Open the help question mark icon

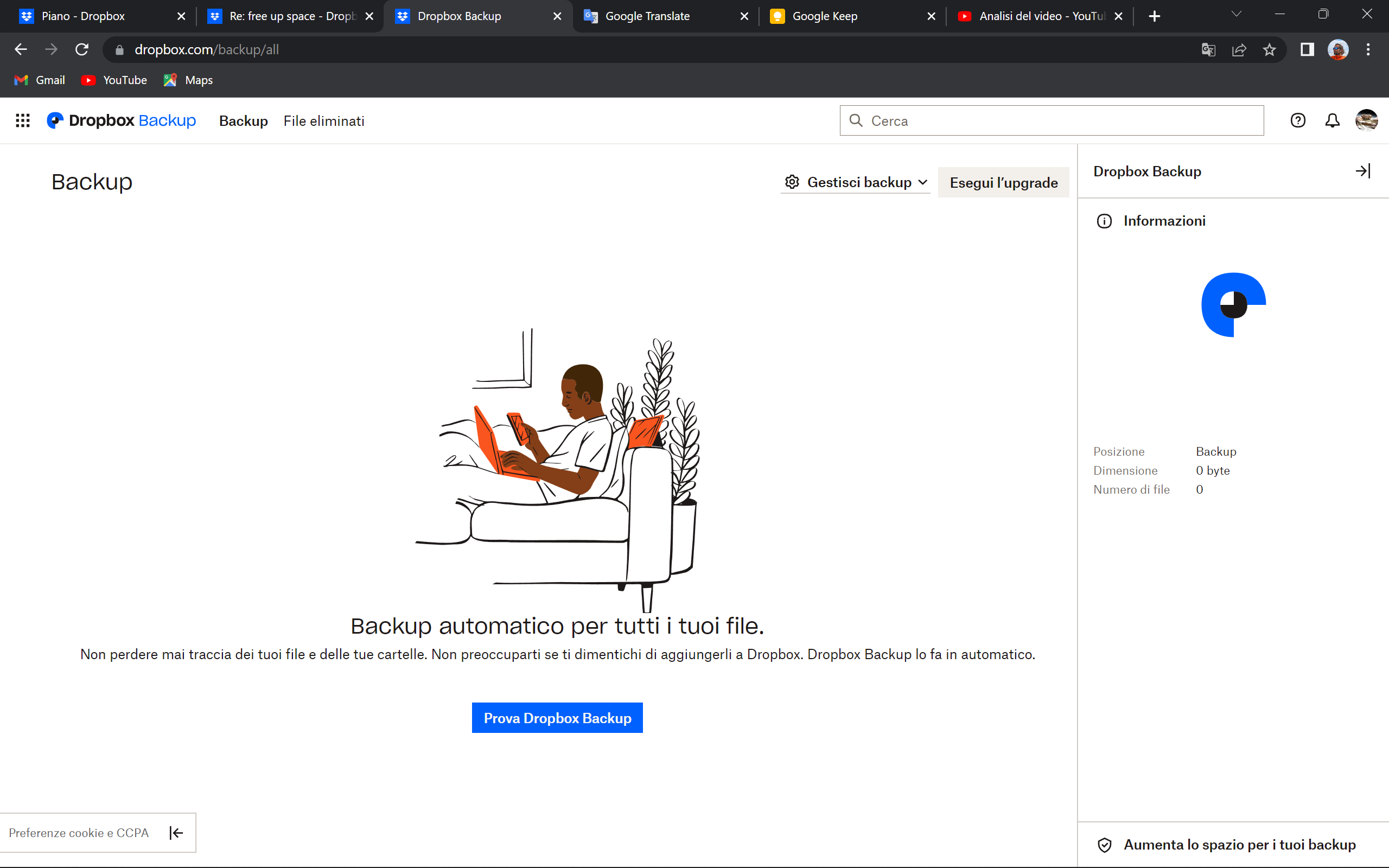(1298, 120)
